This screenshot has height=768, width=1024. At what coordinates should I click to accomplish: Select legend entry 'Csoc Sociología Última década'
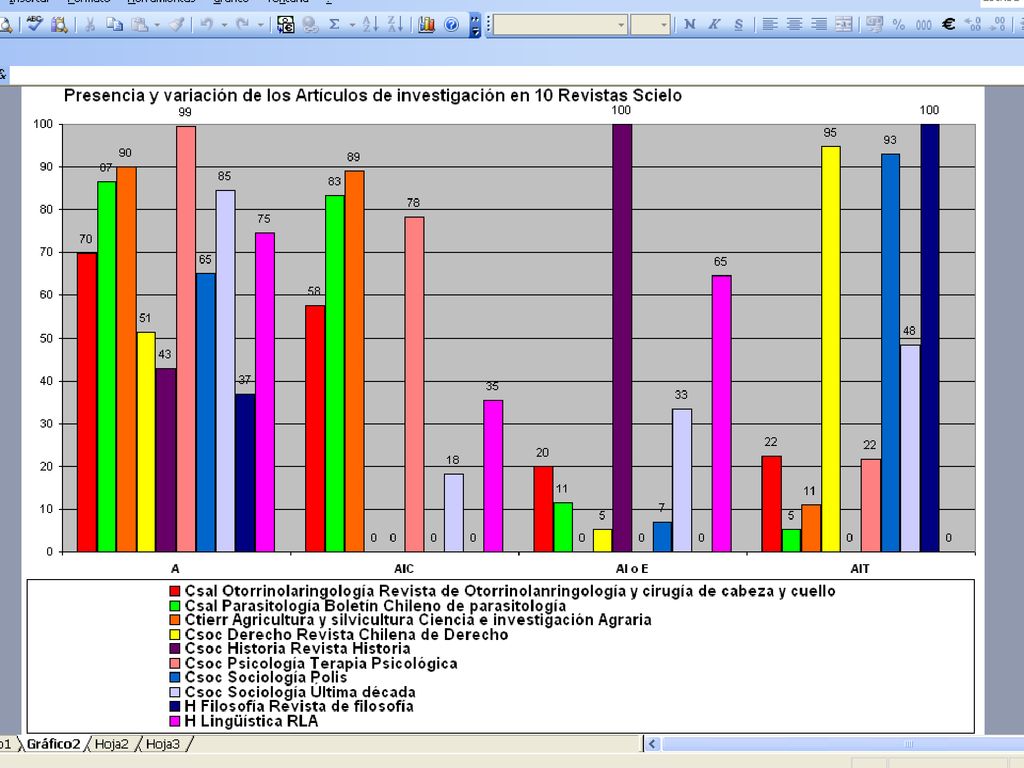pyautogui.click(x=300, y=692)
